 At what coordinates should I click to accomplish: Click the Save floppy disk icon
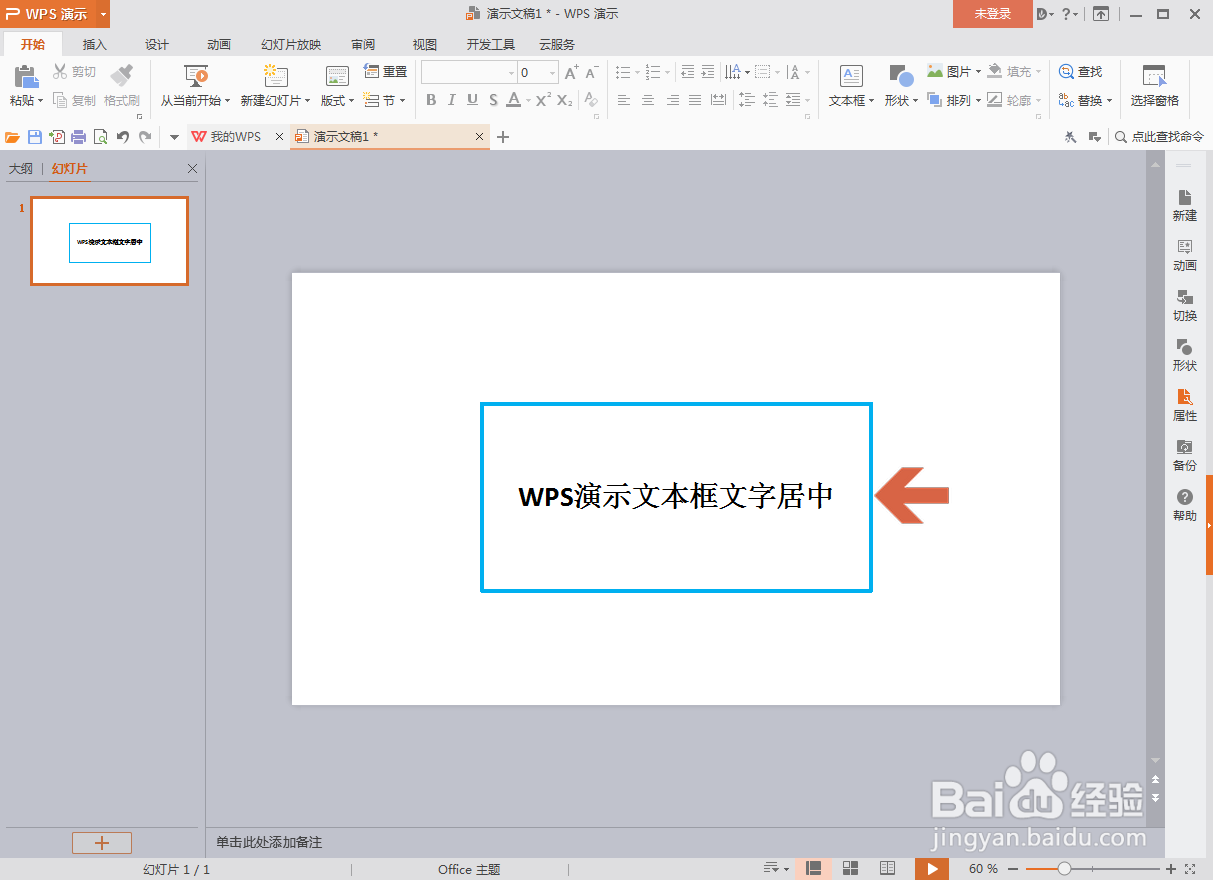(x=35, y=137)
